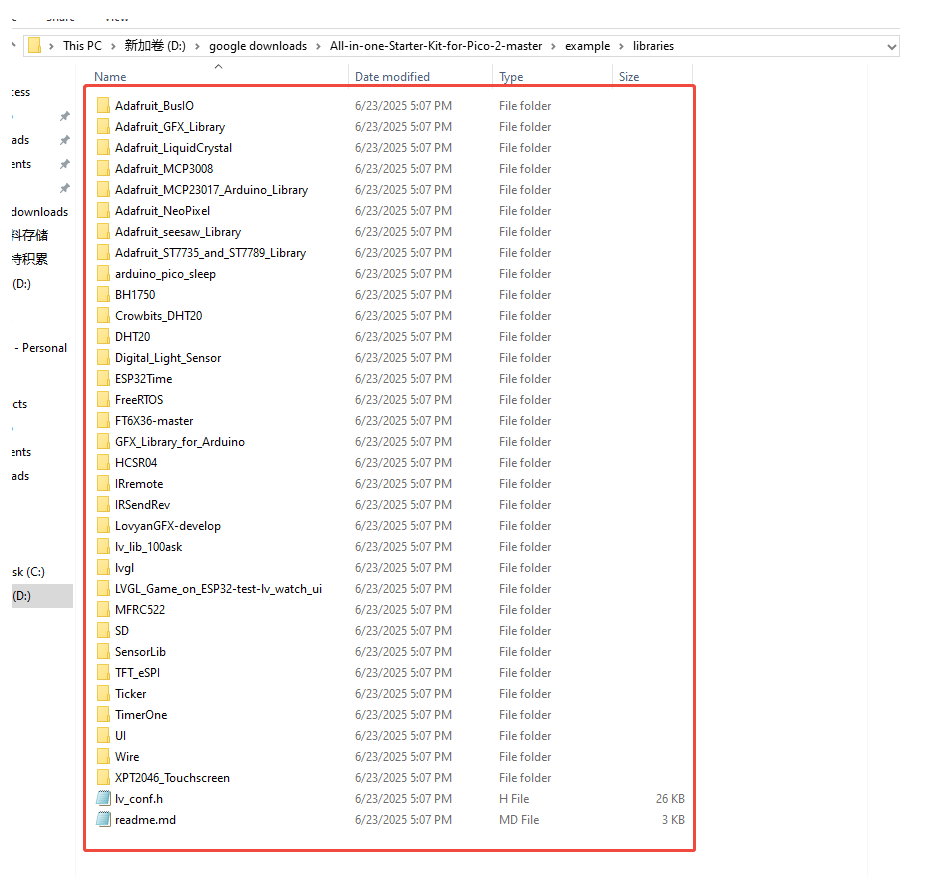Click the Adafruit_GFX_Library folder icon

click(x=103, y=127)
